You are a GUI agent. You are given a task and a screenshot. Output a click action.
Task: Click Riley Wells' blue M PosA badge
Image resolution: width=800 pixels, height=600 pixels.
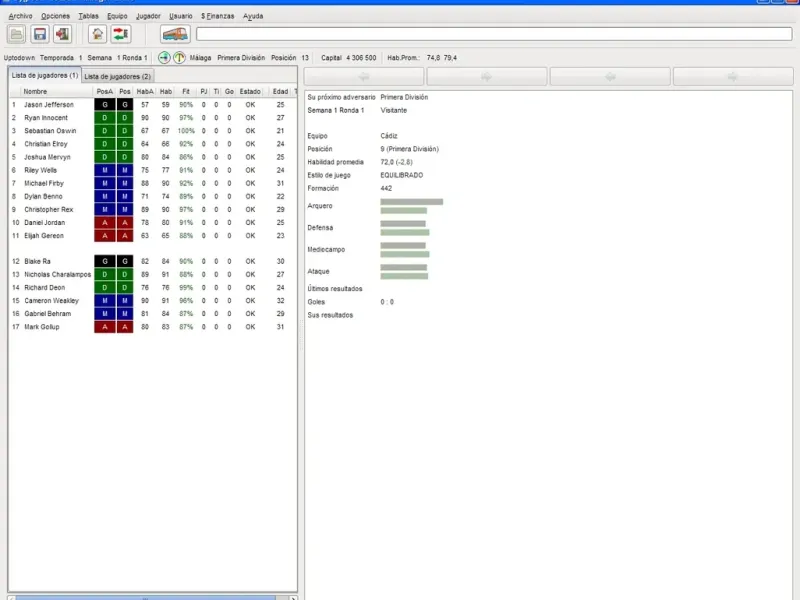[105, 170]
